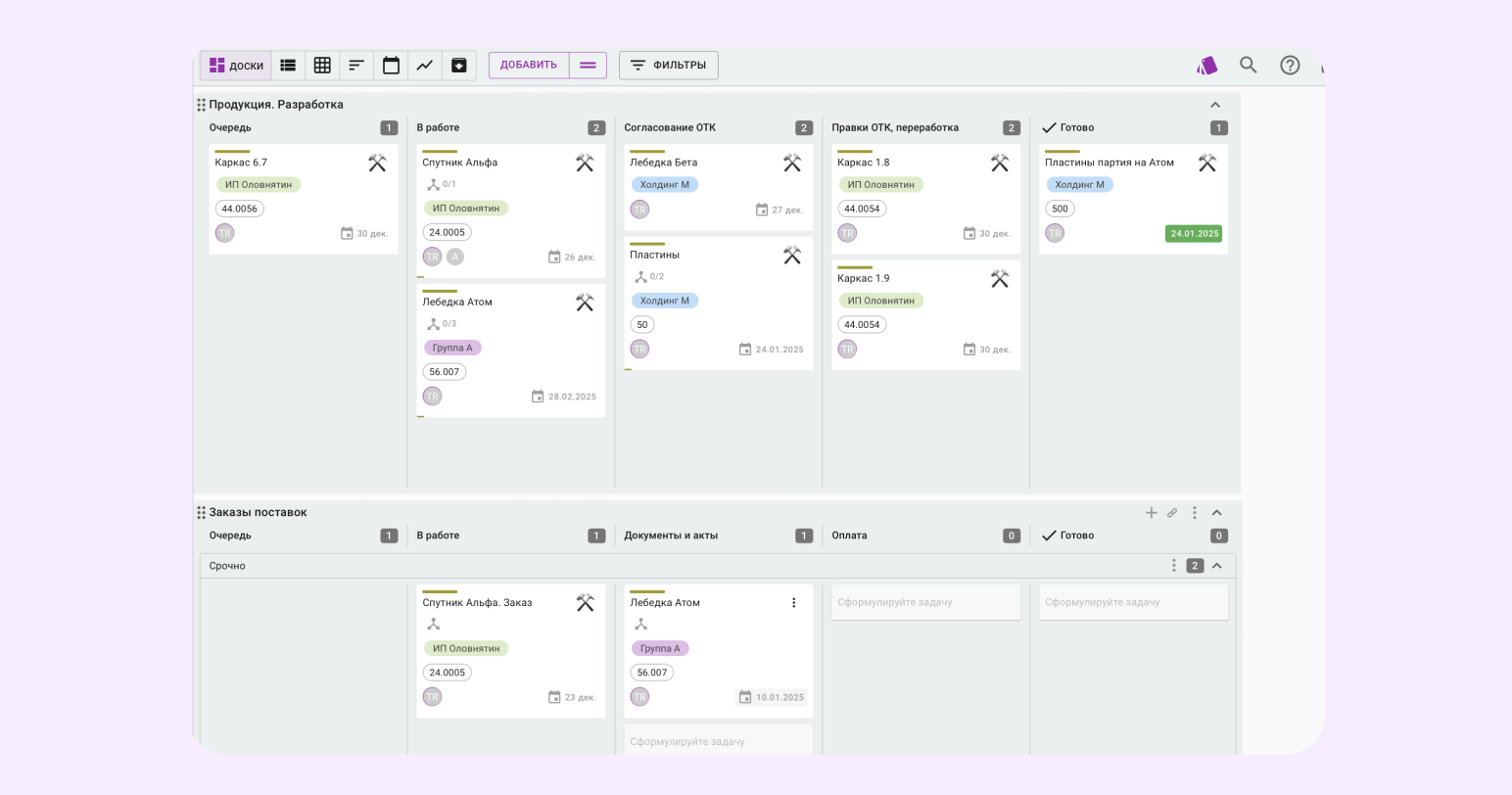Open the archive box view
The image size is (1512, 795).
pyautogui.click(x=458, y=66)
